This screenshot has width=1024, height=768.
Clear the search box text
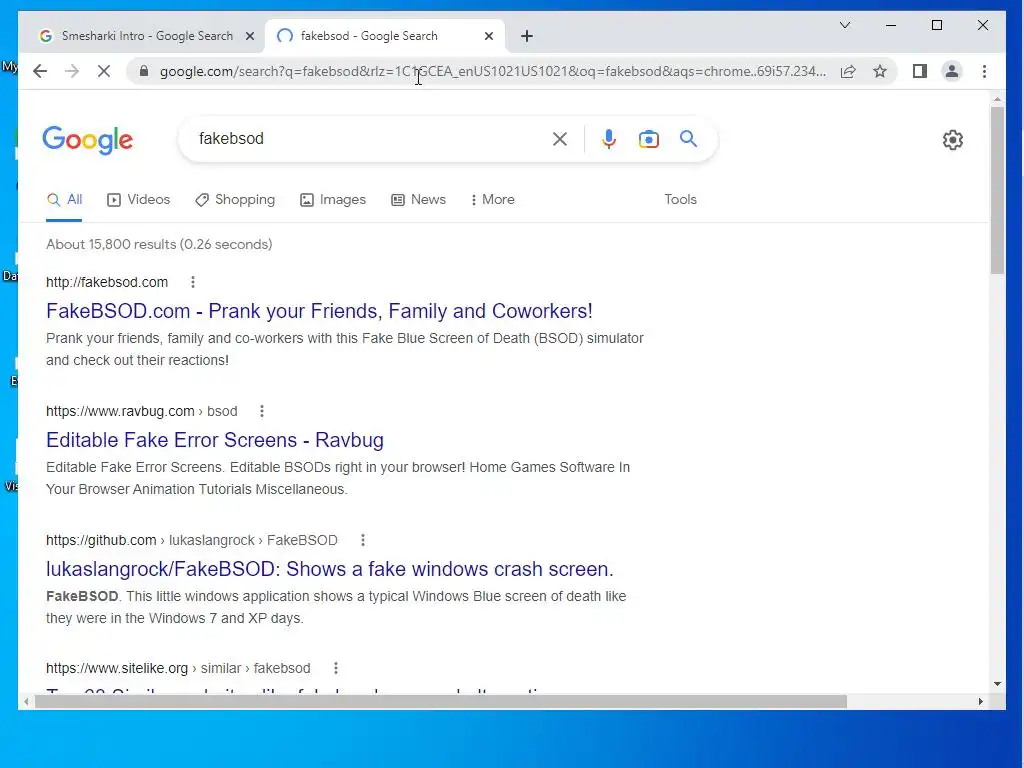coord(560,138)
